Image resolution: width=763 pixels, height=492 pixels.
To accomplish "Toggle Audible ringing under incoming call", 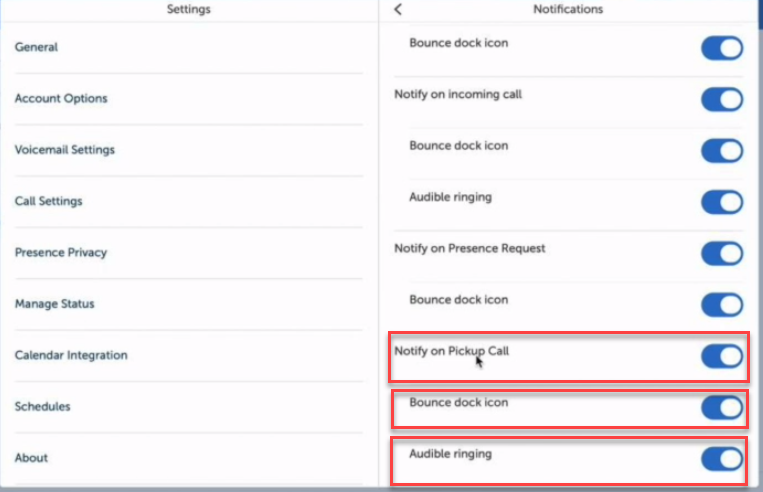I will (722, 202).
